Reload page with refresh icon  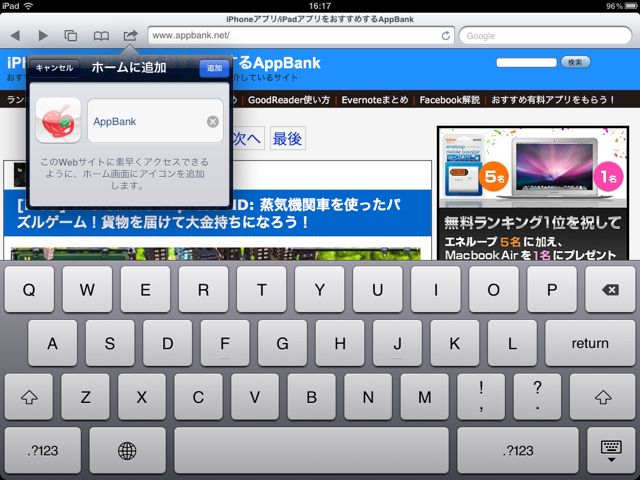tap(446, 36)
